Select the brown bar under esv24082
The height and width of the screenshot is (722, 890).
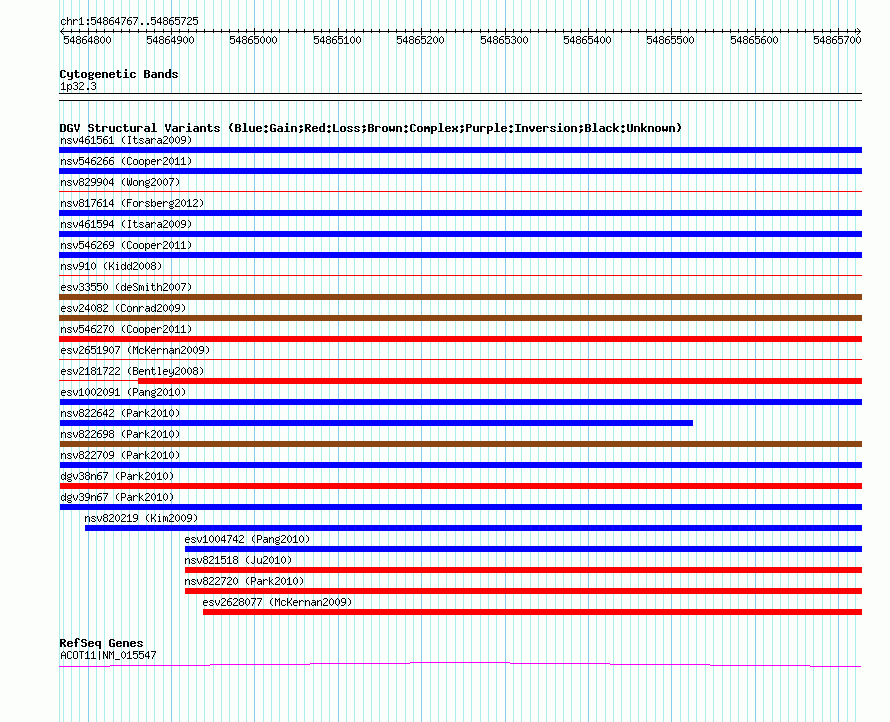coord(460,318)
